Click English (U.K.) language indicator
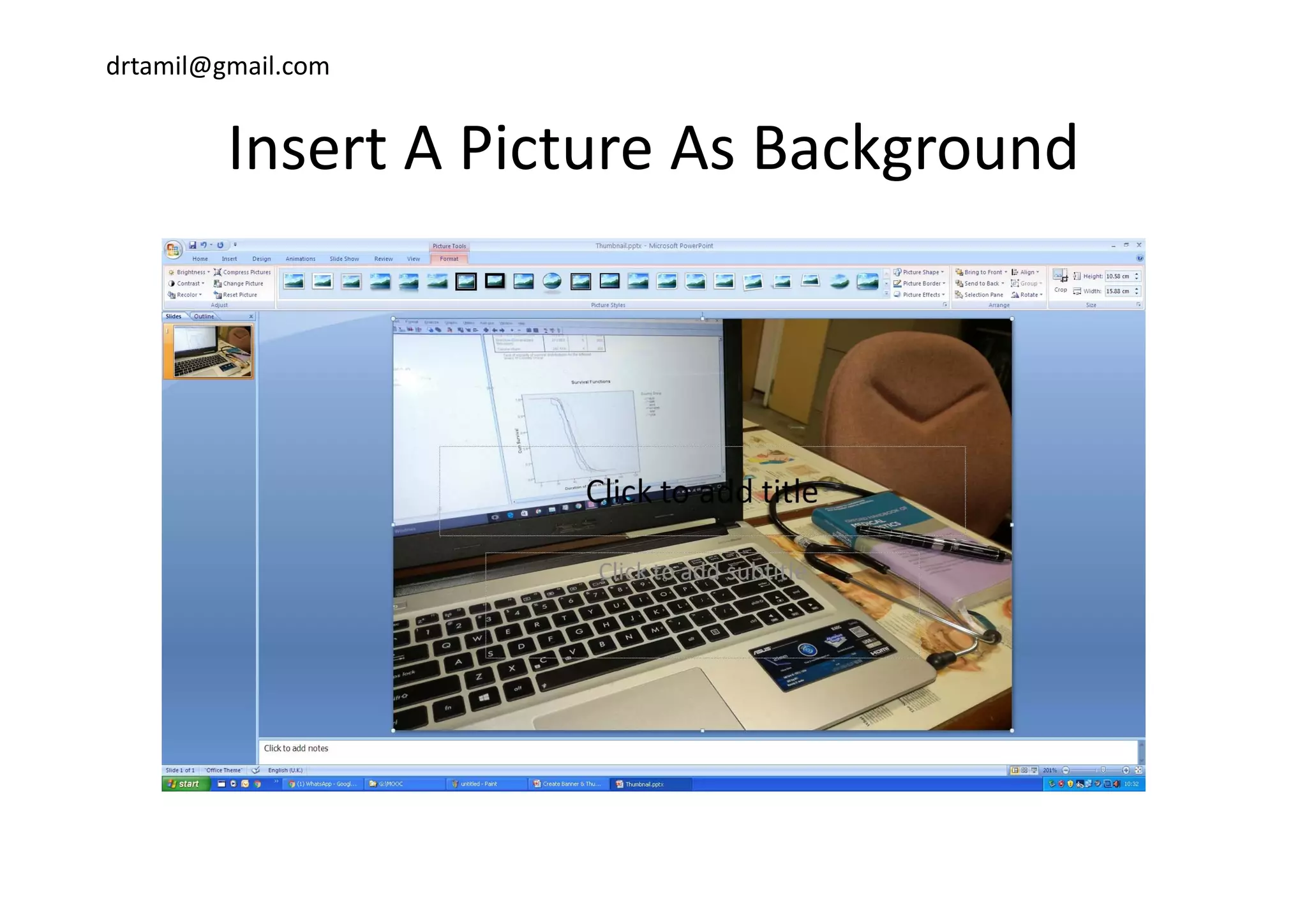Viewport: 1307px width, 924px height. coord(285,770)
